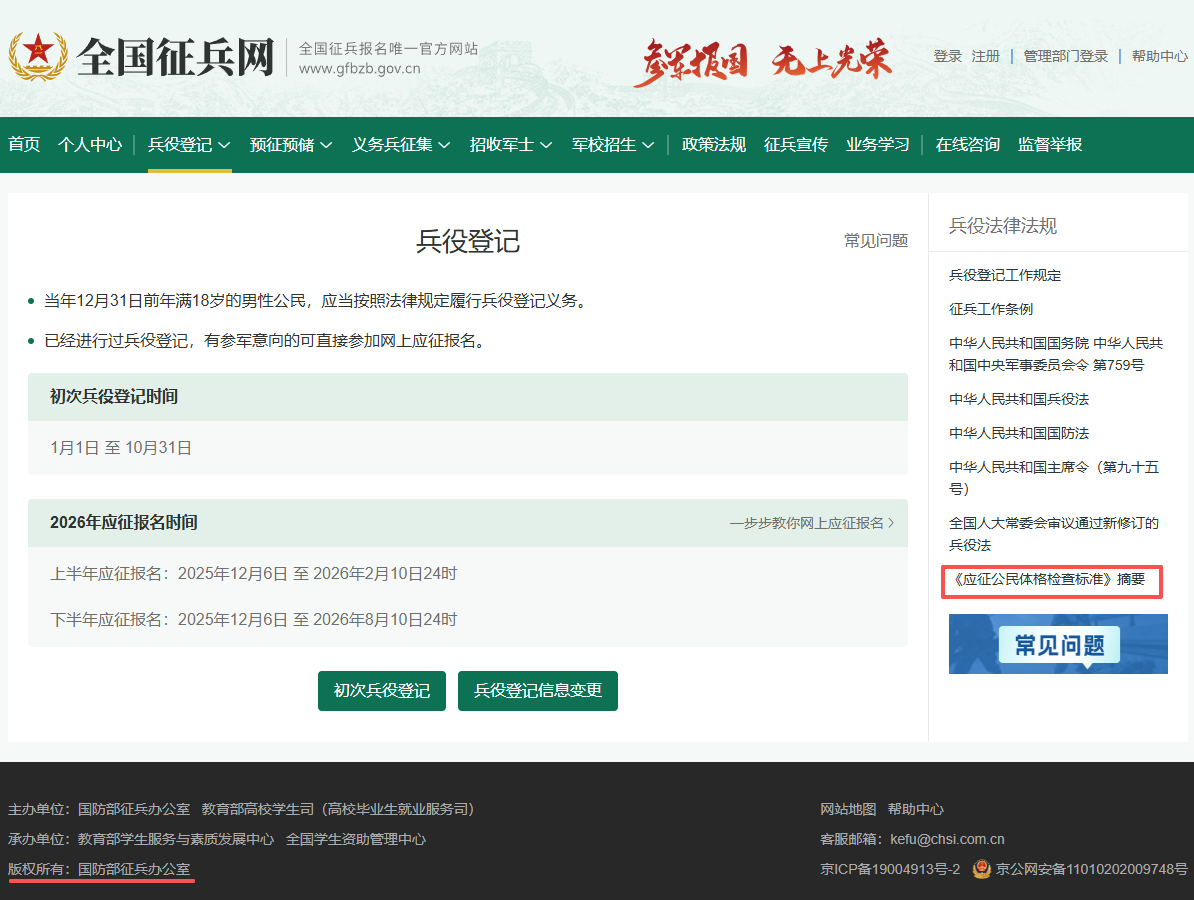Open 帮助中心 link in the header
The height and width of the screenshot is (900, 1194).
click(1160, 56)
